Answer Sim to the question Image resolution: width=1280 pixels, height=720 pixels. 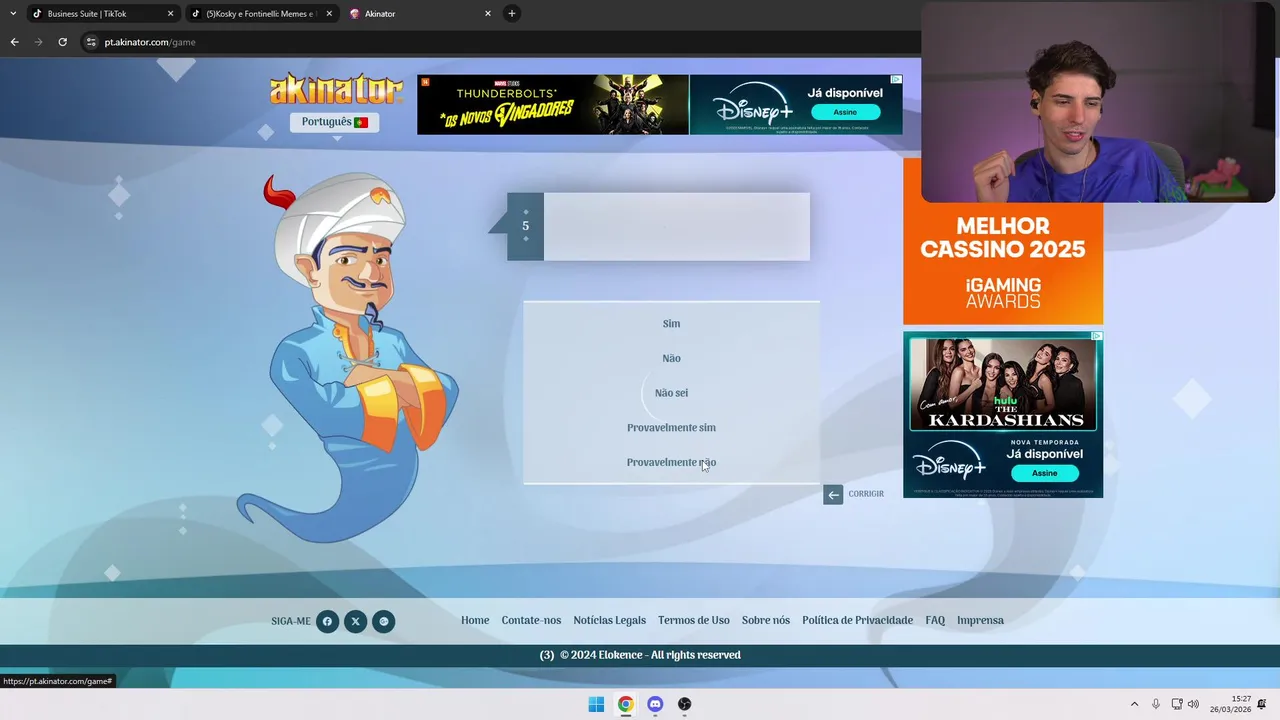671,324
